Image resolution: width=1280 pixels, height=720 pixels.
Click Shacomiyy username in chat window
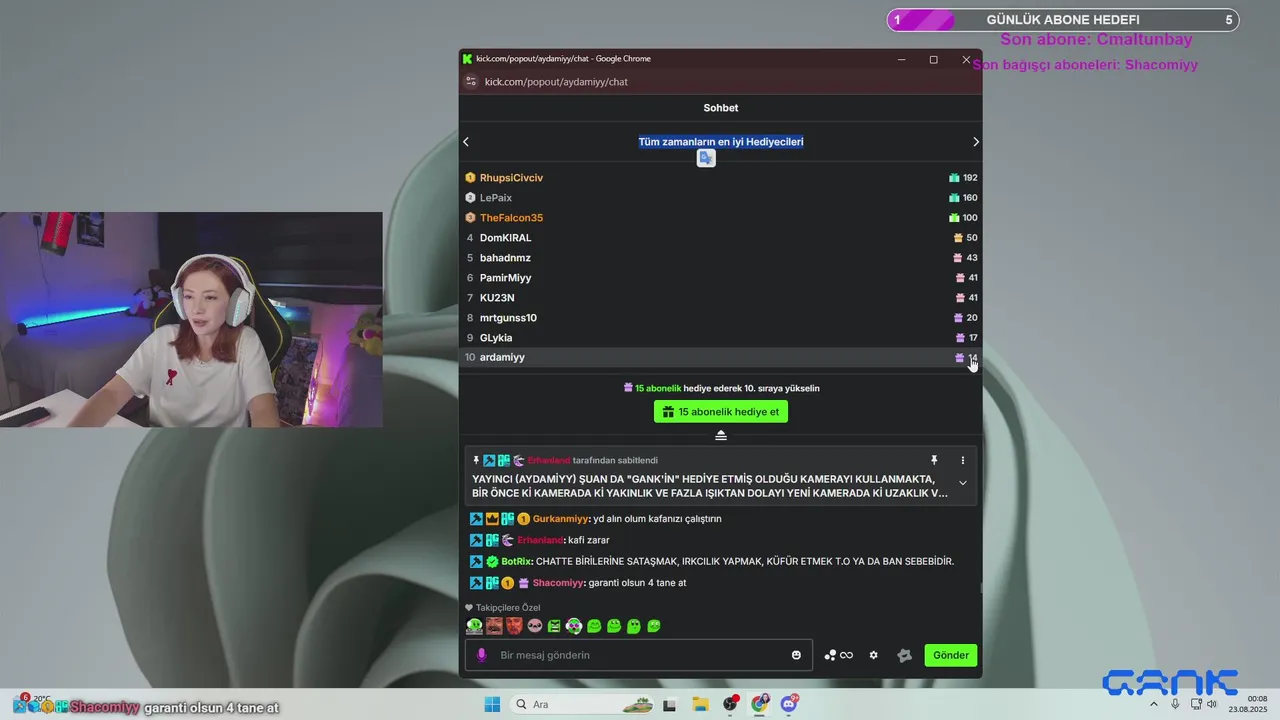pos(558,583)
